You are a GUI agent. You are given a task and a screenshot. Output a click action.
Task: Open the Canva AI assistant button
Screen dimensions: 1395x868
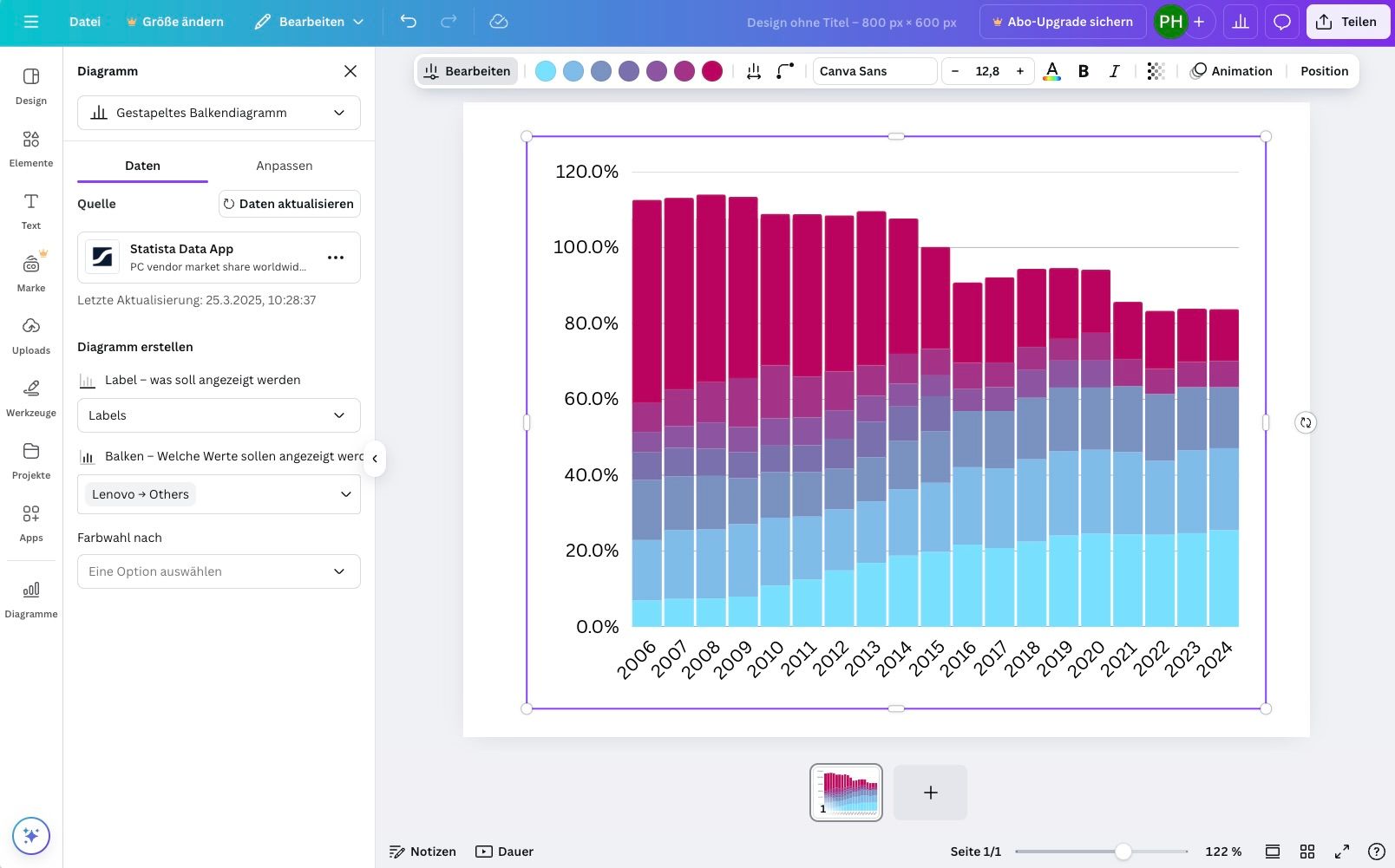(31, 836)
